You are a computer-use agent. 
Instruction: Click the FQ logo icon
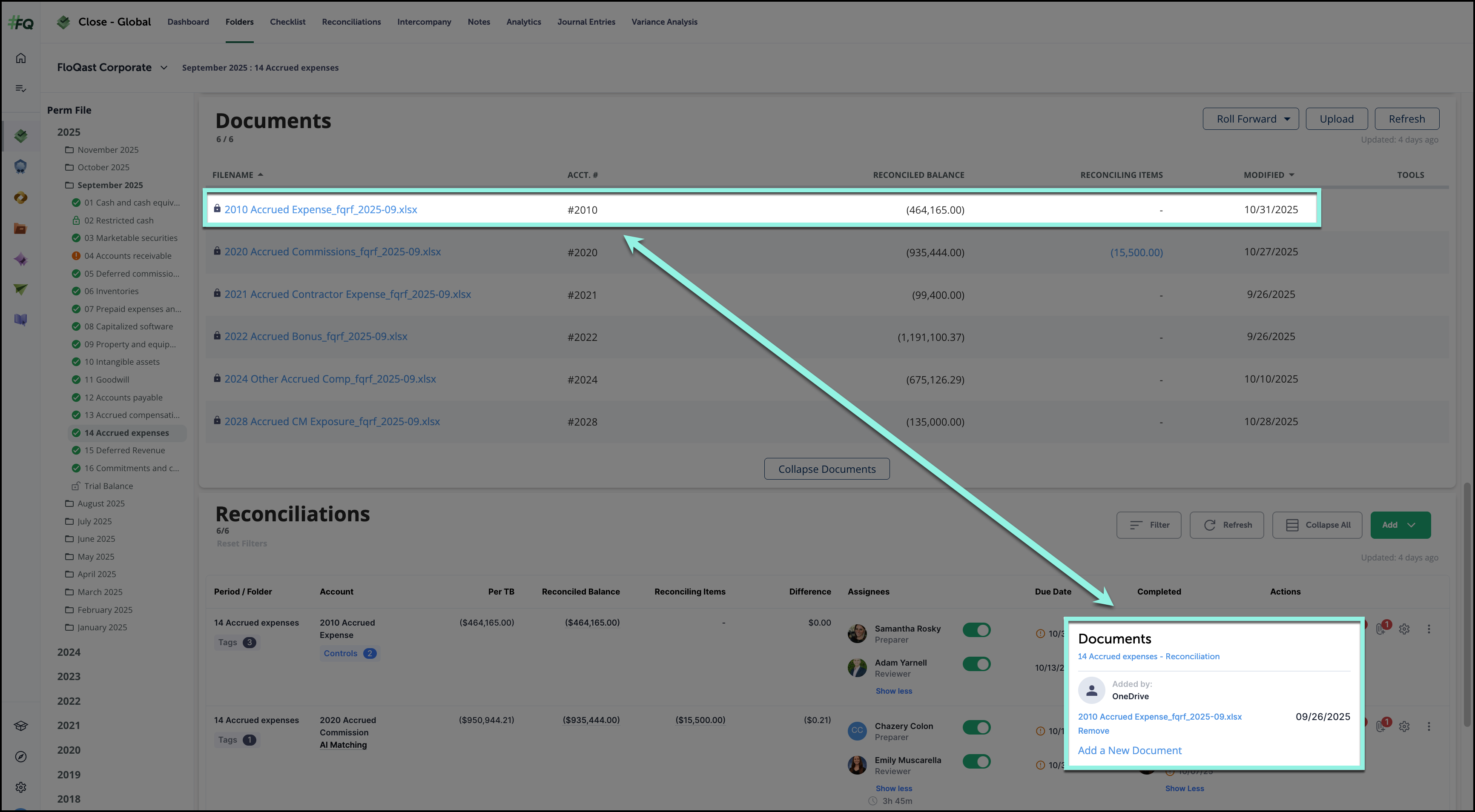(x=20, y=23)
